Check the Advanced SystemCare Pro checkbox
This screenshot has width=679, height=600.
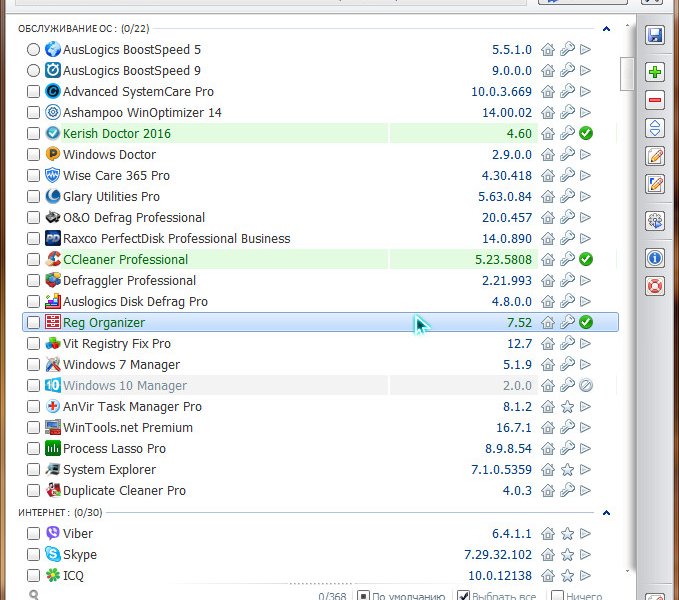[x=33, y=91]
